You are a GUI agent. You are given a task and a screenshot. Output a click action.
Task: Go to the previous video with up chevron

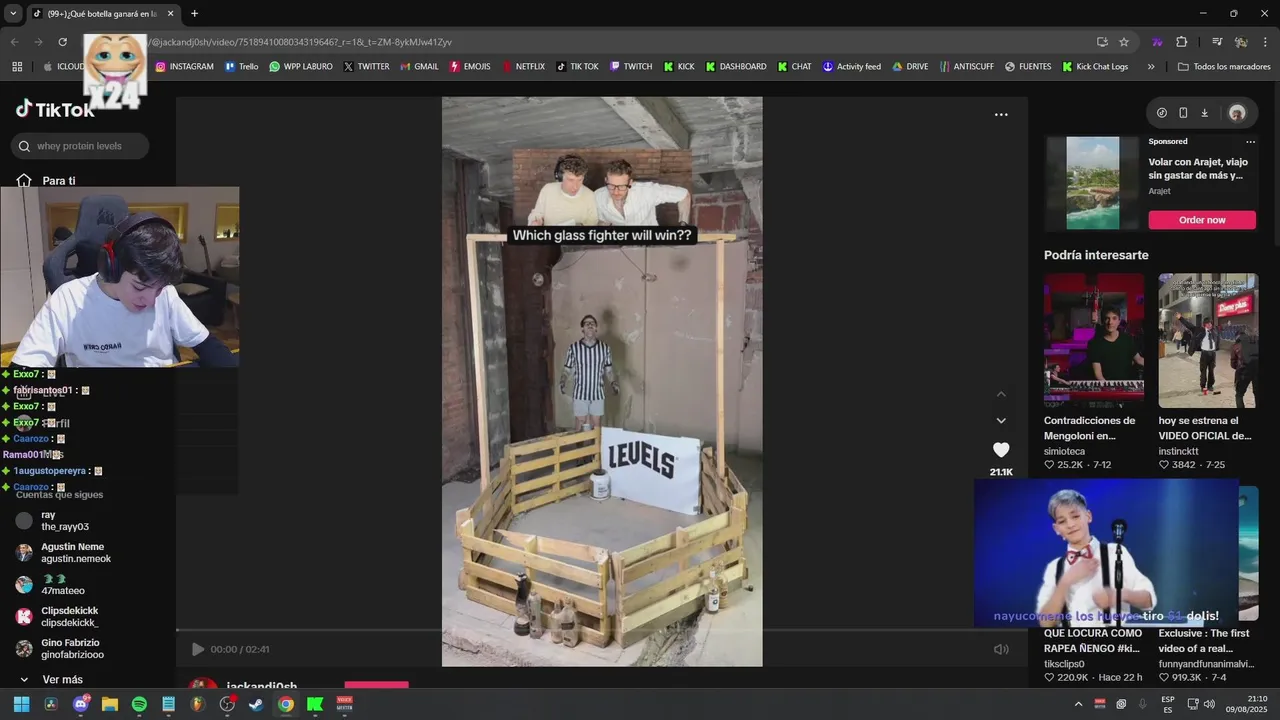point(1001,394)
